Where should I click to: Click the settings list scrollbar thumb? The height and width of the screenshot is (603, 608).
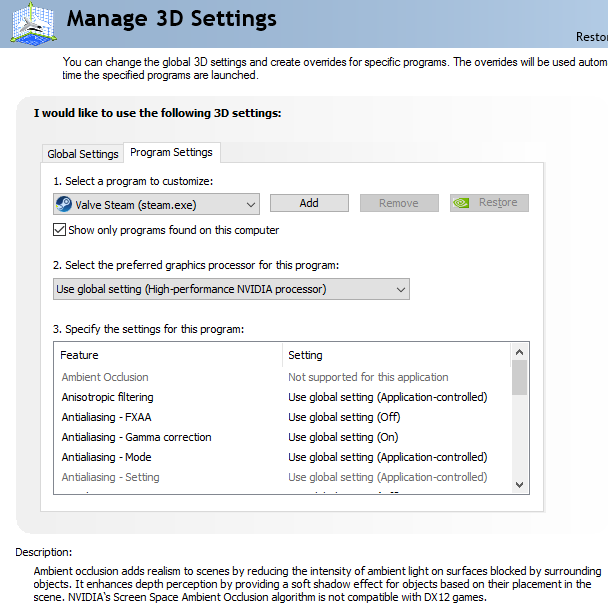tap(519, 377)
